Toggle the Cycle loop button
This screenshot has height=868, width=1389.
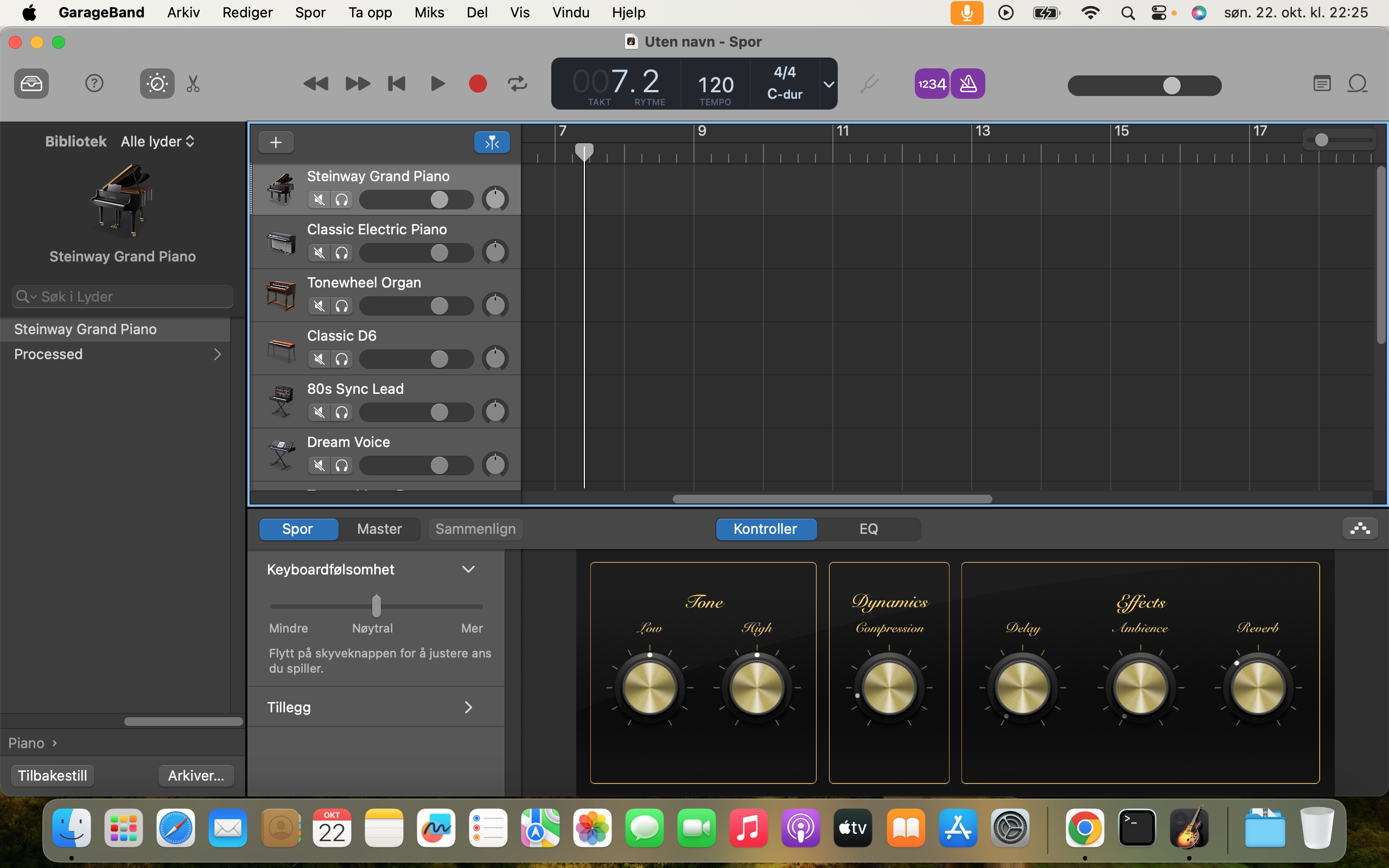tap(517, 84)
